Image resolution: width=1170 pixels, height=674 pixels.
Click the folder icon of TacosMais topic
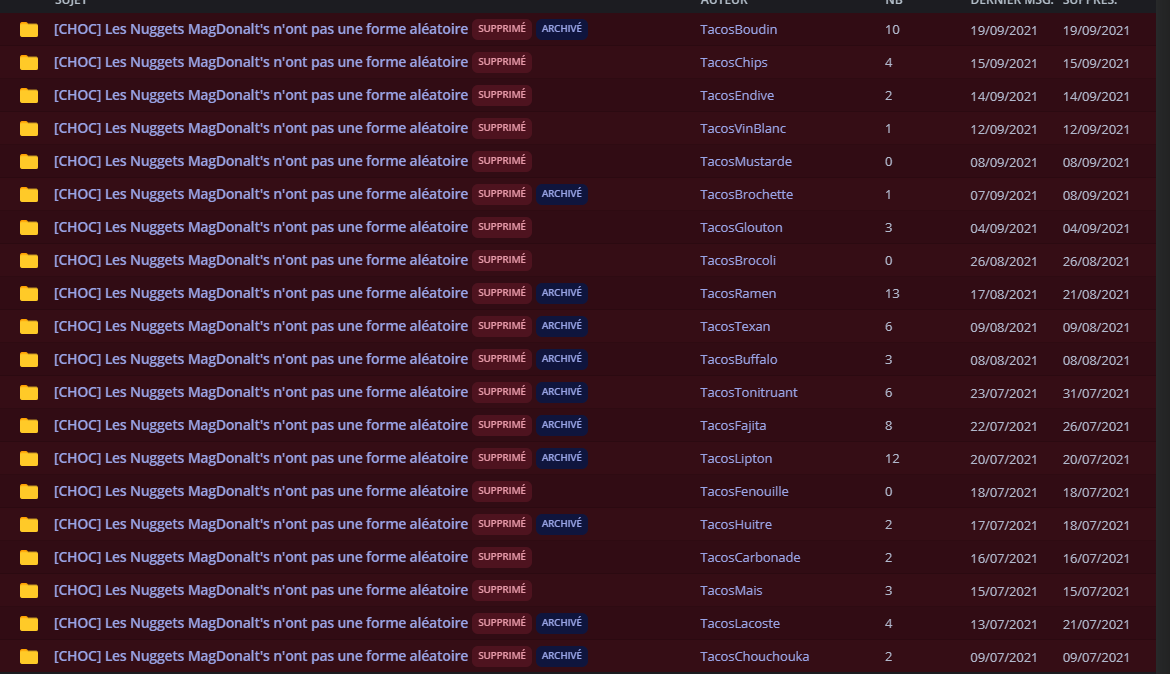(x=29, y=590)
